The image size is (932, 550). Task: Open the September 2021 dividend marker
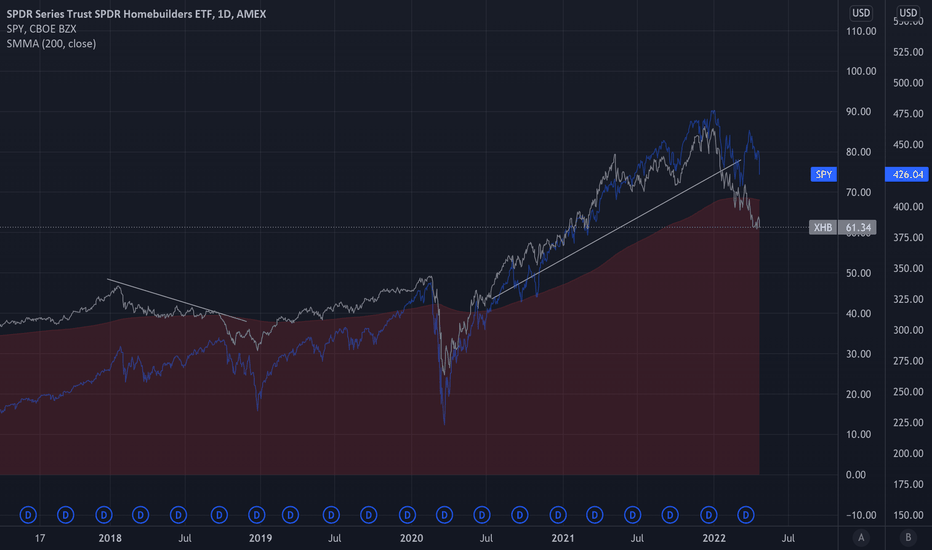pyautogui.click(x=670, y=514)
